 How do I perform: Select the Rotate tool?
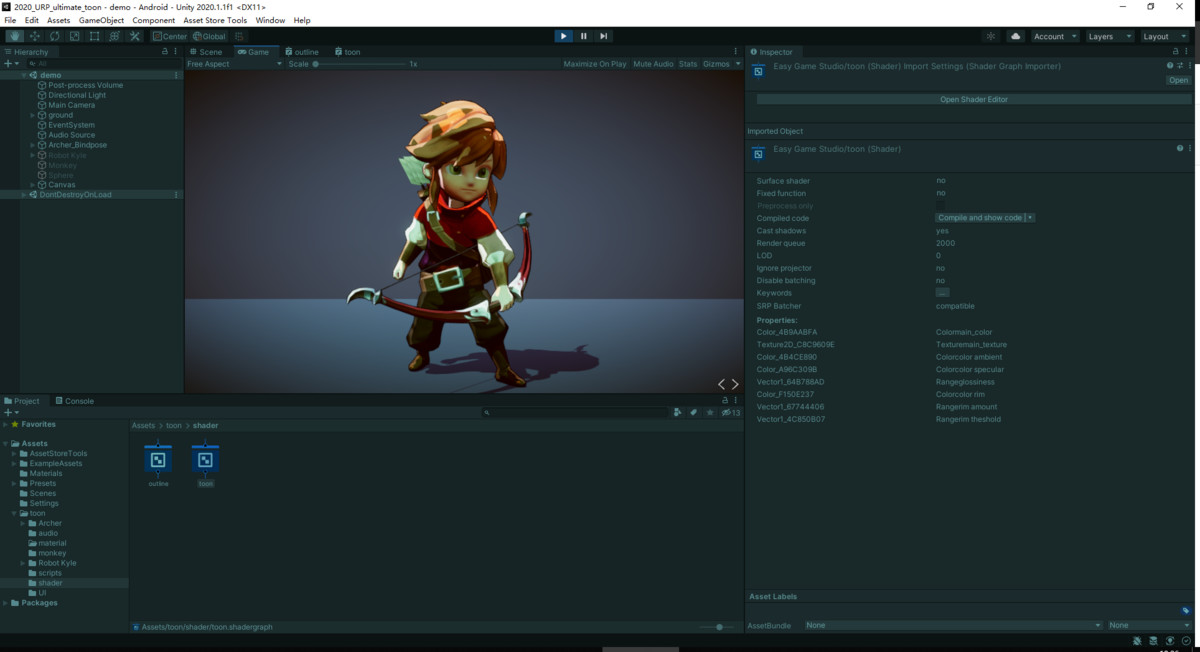tap(55, 36)
